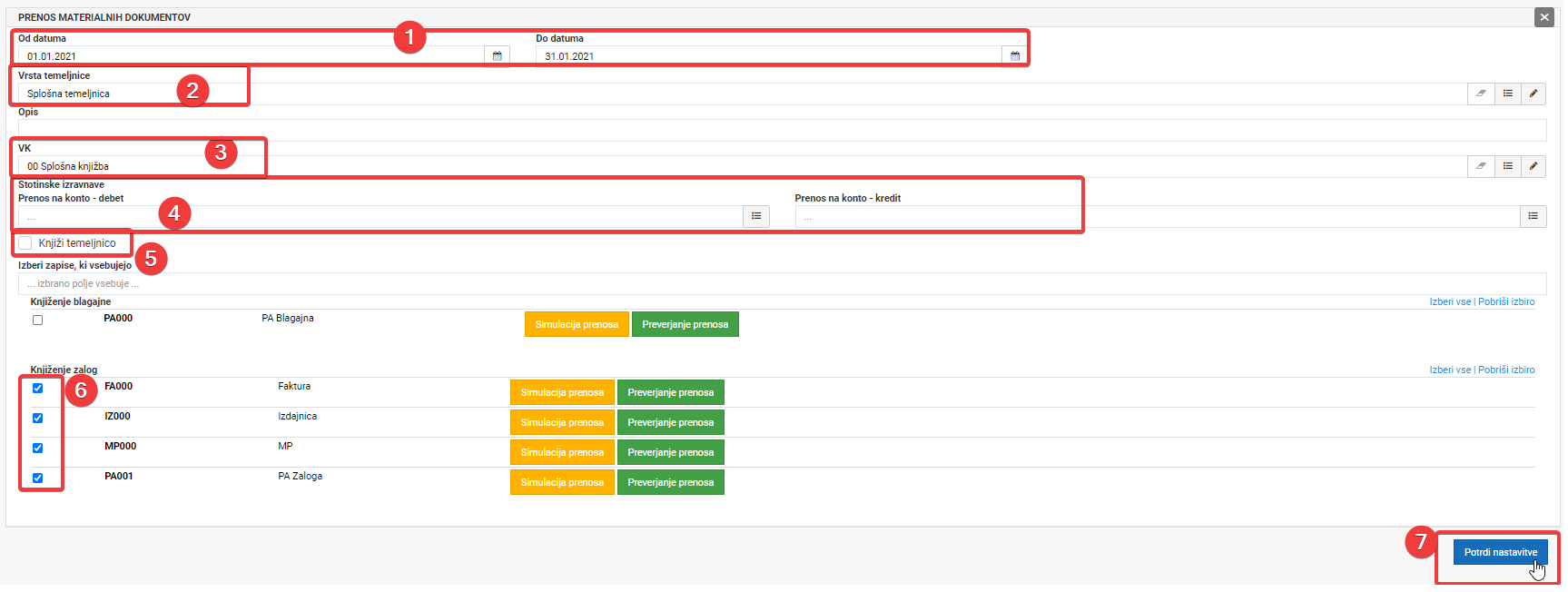Screen dimensions: 1568x592
Task: Enable Knjiži temeljnico checkbox
Action: pyautogui.click(x=25, y=243)
